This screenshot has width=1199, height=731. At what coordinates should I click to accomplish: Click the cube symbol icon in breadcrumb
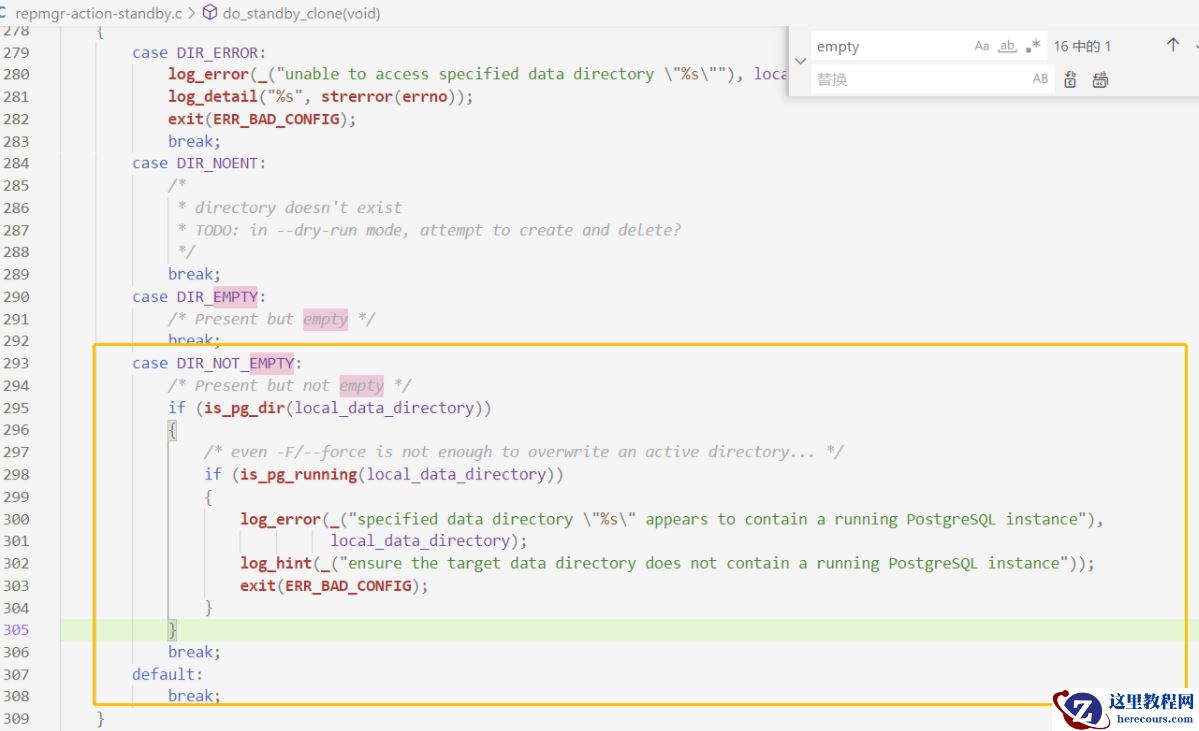click(x=210, y=14)
